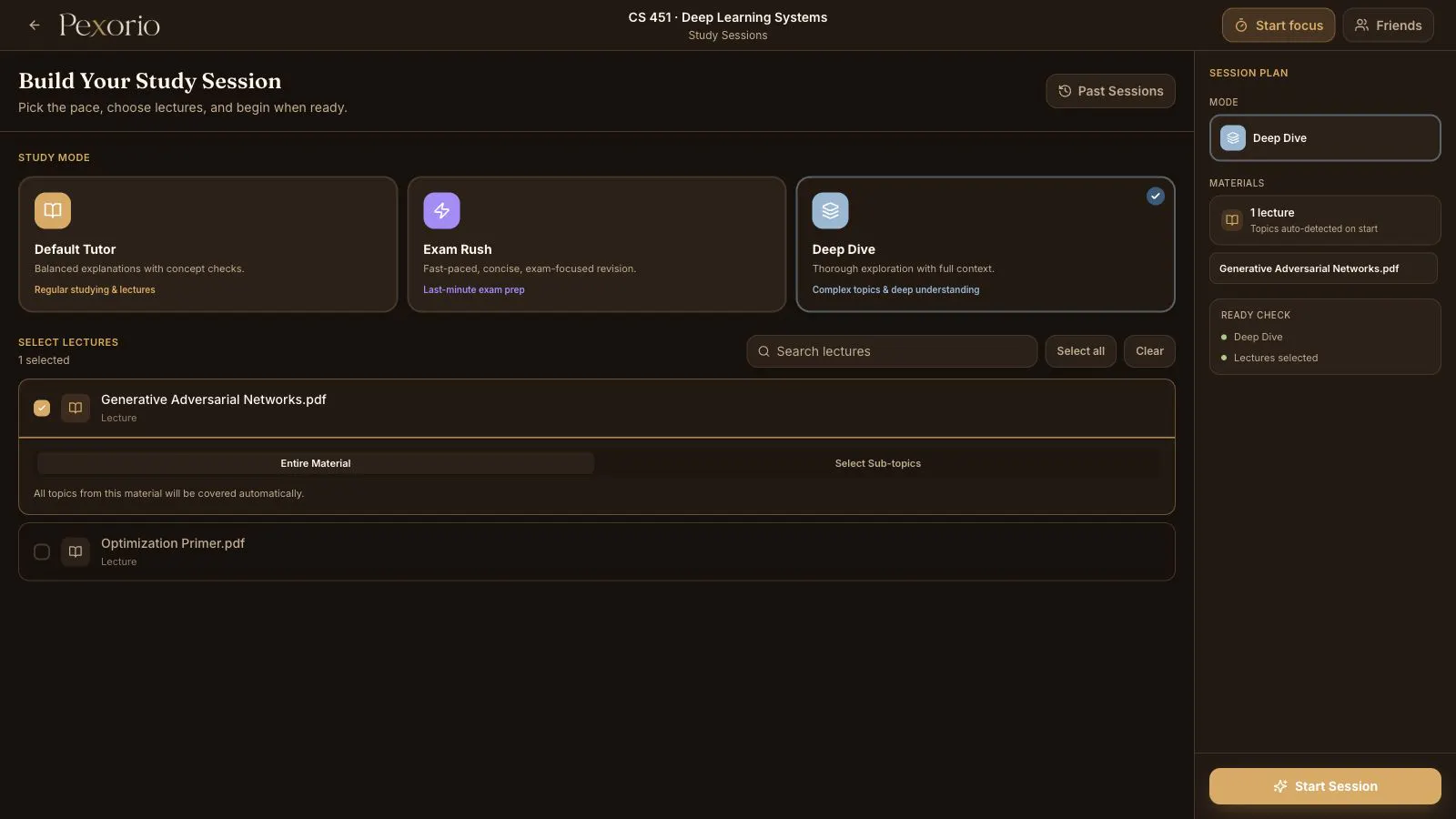Click the Deep Dive icon in Session Plan

1233,138
